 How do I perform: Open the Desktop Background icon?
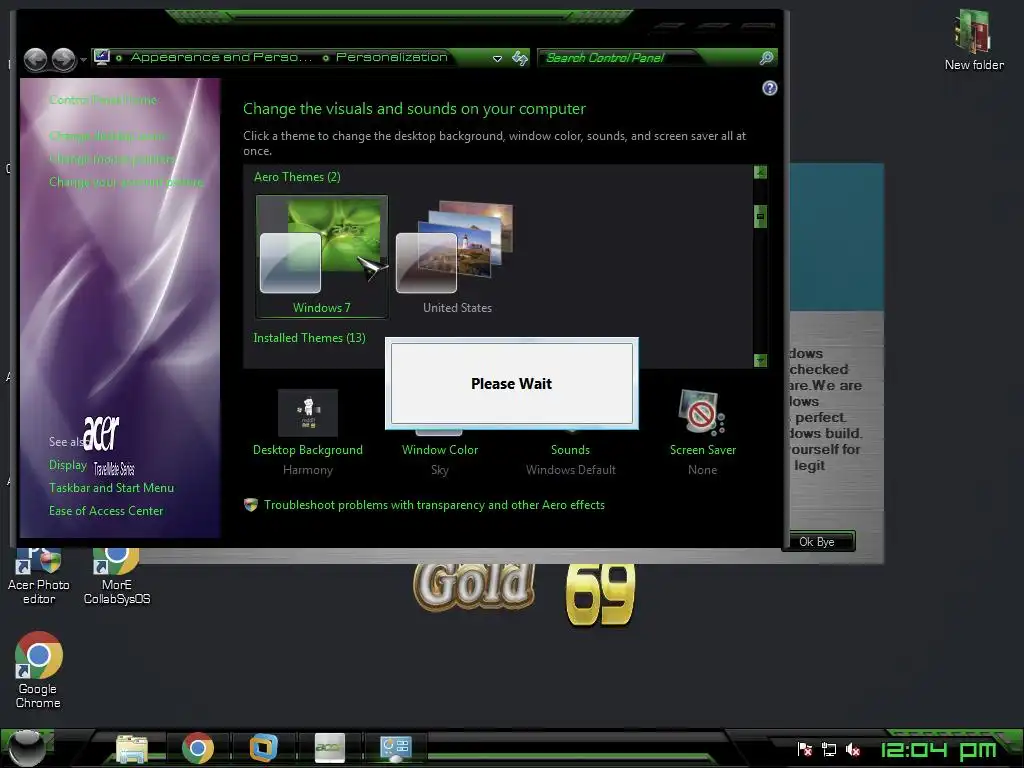[308, 413]
